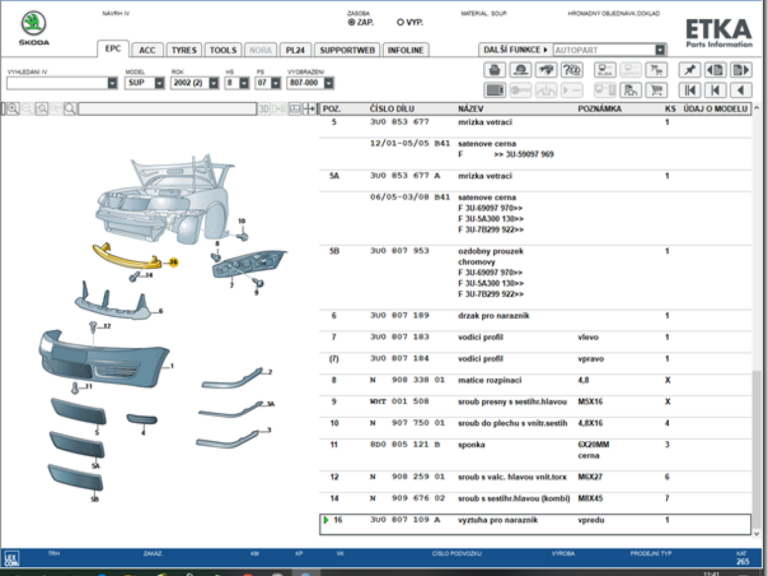Click the zoom-in magnifier above the diagram
The width and height of the screenshot is (768, 576).
click(x=11, y=108)
